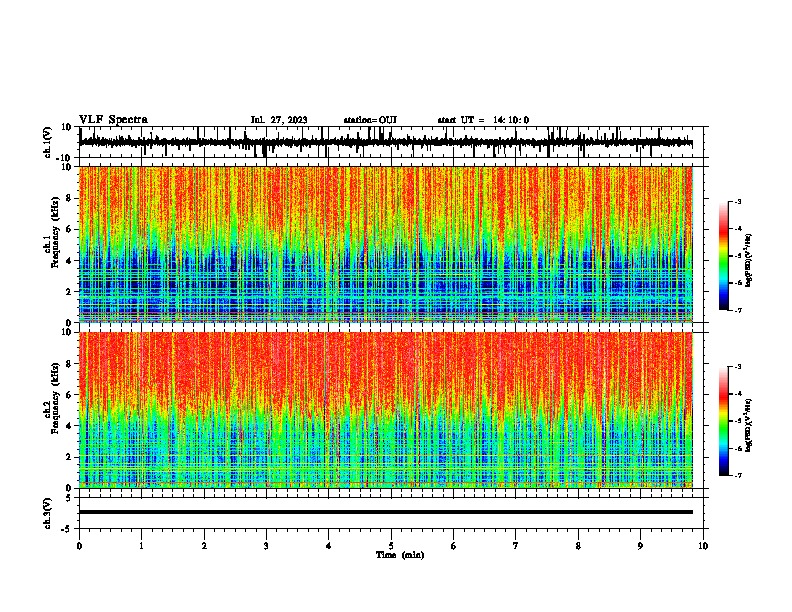Click the ch.1 "Frequency (kHz)" axis label

(55, 233)
